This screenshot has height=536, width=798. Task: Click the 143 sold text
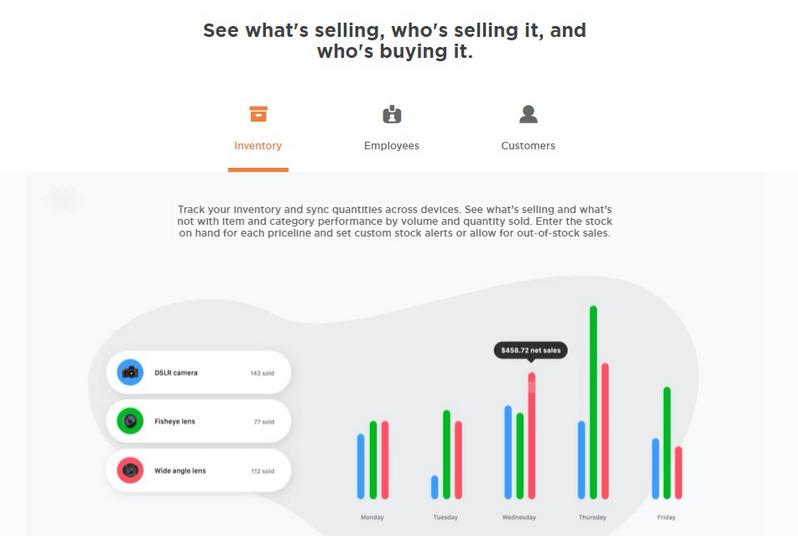pyautogui.click(x=262, y=373)
